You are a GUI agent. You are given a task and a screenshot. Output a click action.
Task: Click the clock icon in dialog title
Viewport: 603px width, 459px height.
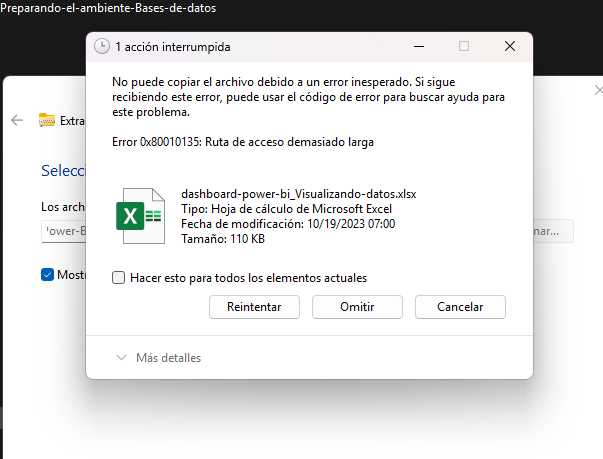tap(102, 47)
